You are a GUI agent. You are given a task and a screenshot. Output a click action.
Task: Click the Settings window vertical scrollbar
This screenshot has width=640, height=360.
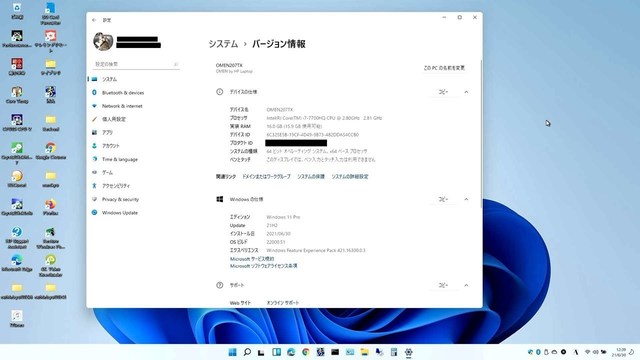point(481,135)
